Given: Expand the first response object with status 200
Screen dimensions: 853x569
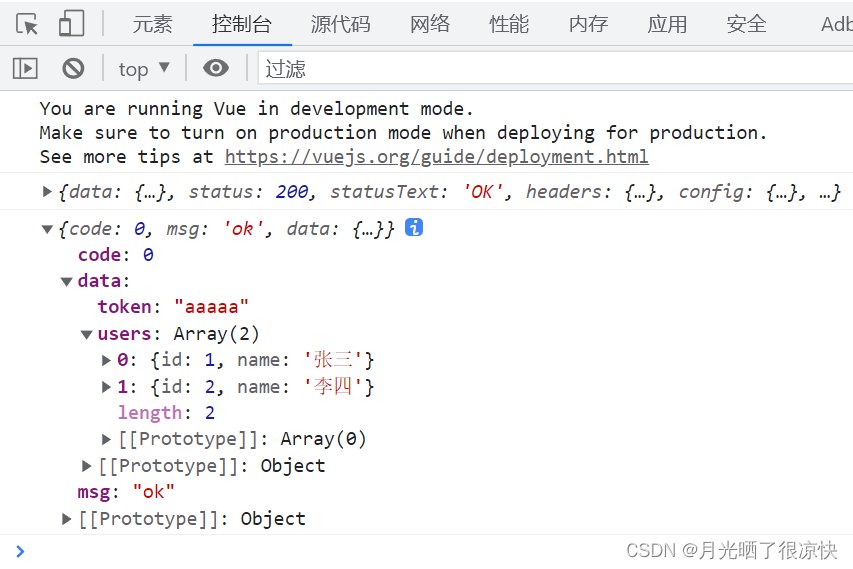Looking at the screenshot, I should 48,191.
